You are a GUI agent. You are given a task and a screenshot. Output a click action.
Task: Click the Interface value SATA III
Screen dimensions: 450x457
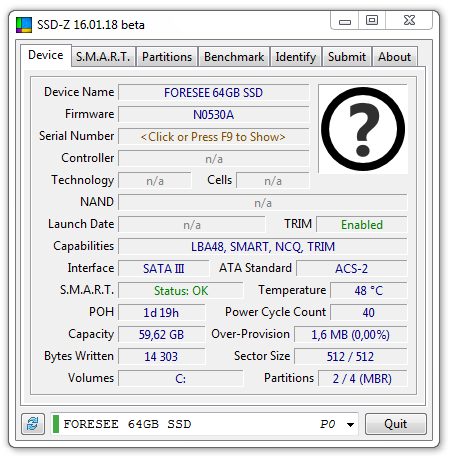tap(164, 269)
